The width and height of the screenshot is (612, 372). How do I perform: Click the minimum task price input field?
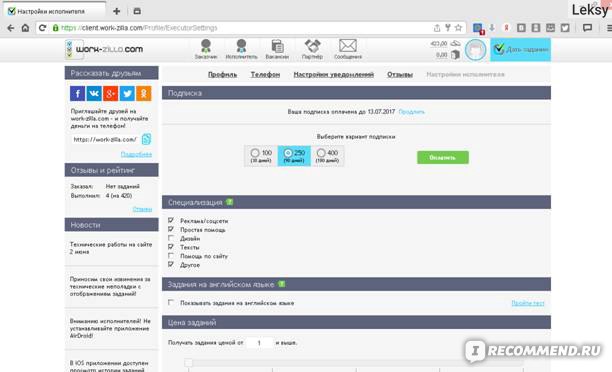(259, 343)
